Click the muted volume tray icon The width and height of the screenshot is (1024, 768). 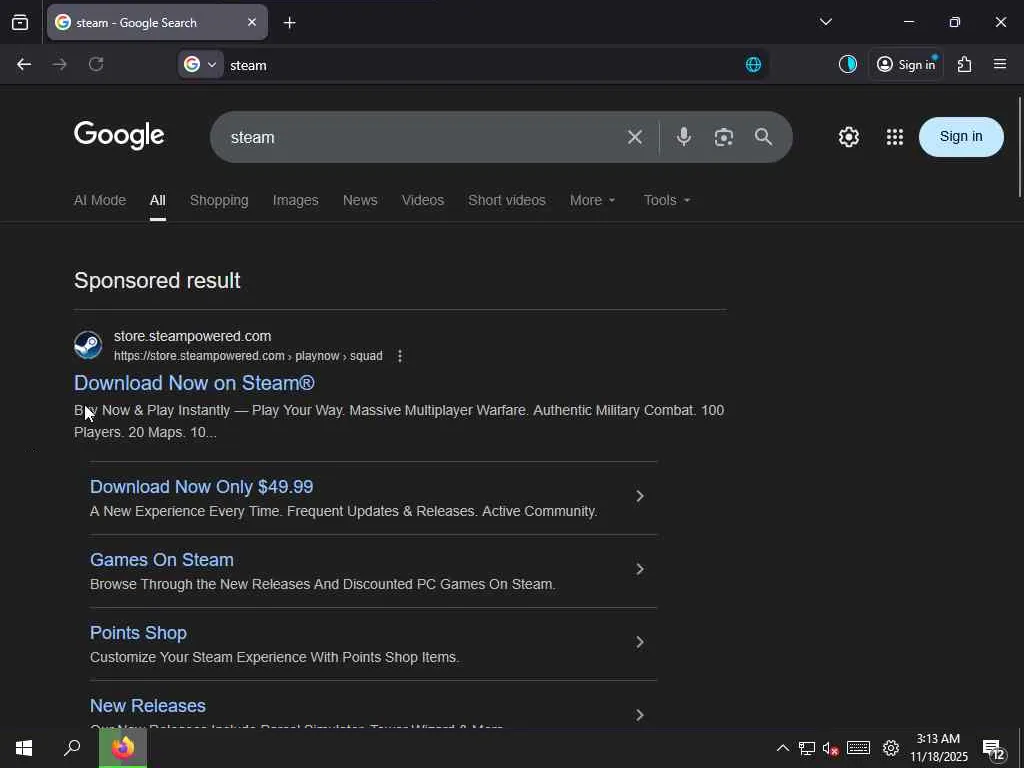coord(830,748)
